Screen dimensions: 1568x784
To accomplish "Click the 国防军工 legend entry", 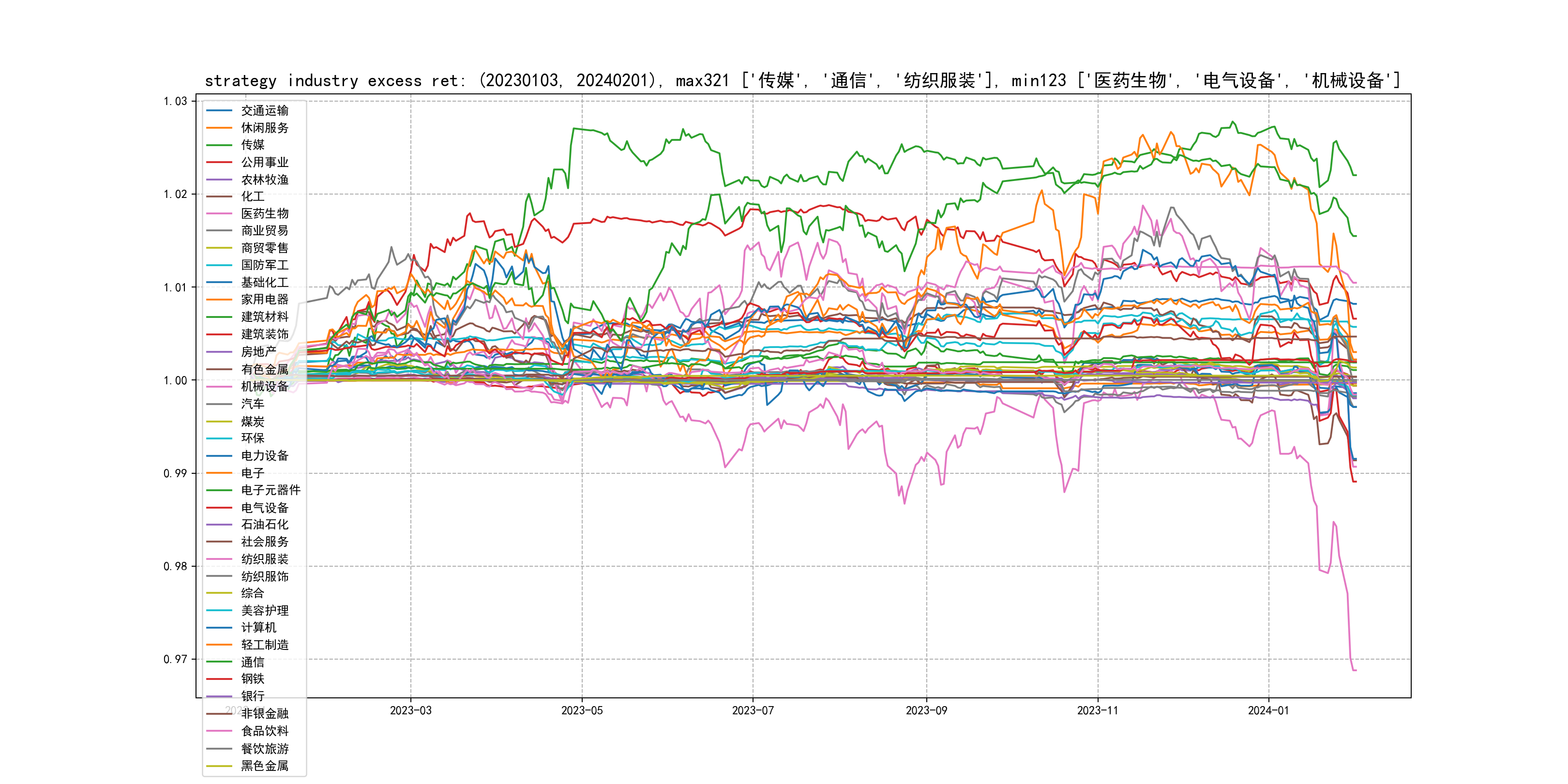I will tap(264, 265).
